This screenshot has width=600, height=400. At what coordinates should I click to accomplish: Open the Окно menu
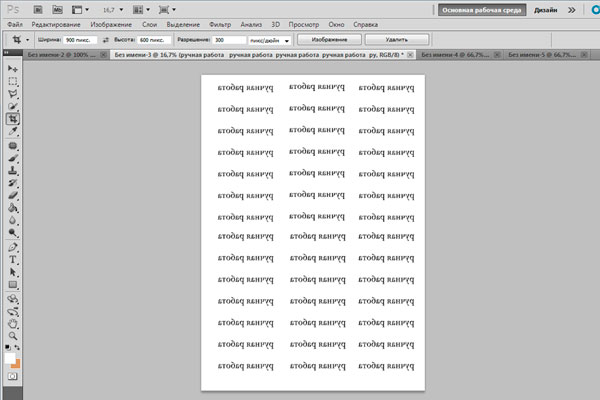point(336,24)
